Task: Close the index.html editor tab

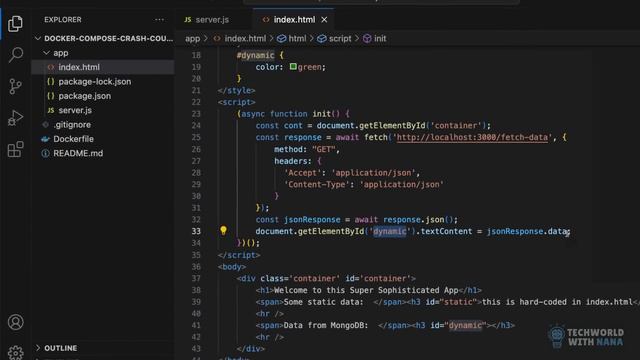Action: (x=324, y=20)
